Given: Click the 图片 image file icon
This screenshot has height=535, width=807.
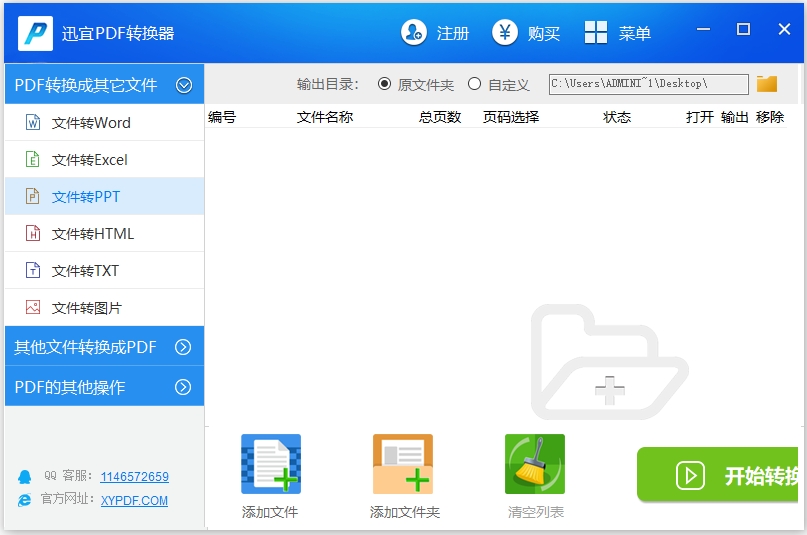Looking at the screenshot, I should coord(33,308).
